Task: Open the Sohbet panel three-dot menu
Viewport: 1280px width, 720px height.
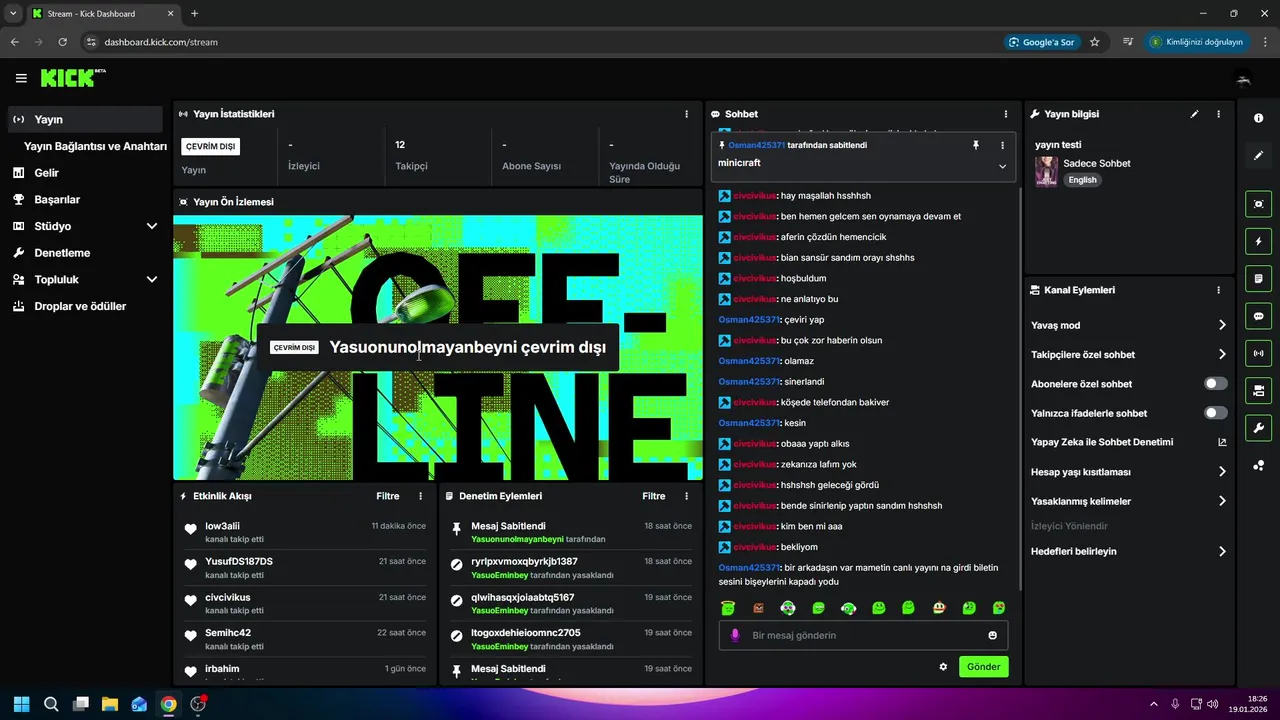Action: [x=1006, y=114]
